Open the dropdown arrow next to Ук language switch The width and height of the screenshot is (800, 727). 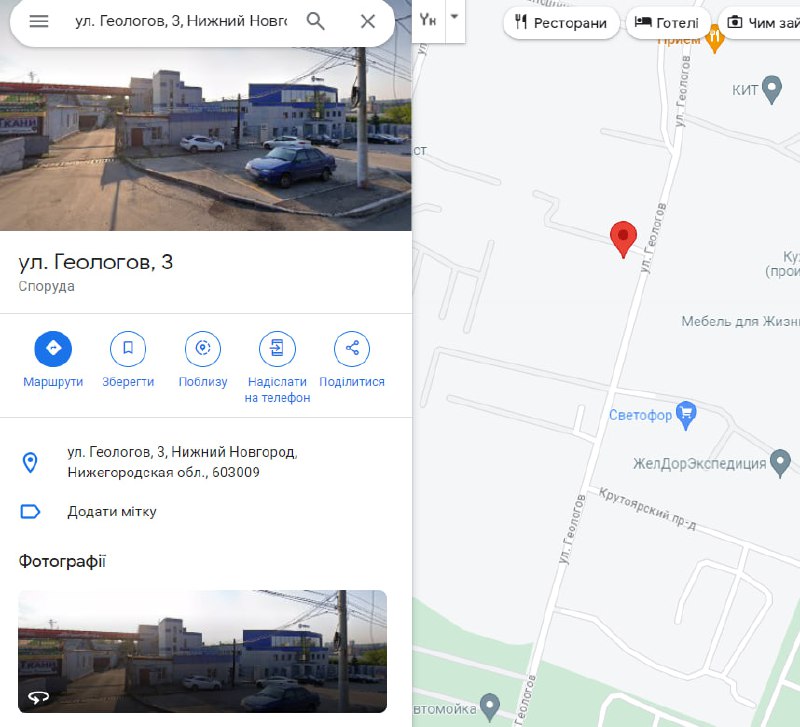click(454, 17)
